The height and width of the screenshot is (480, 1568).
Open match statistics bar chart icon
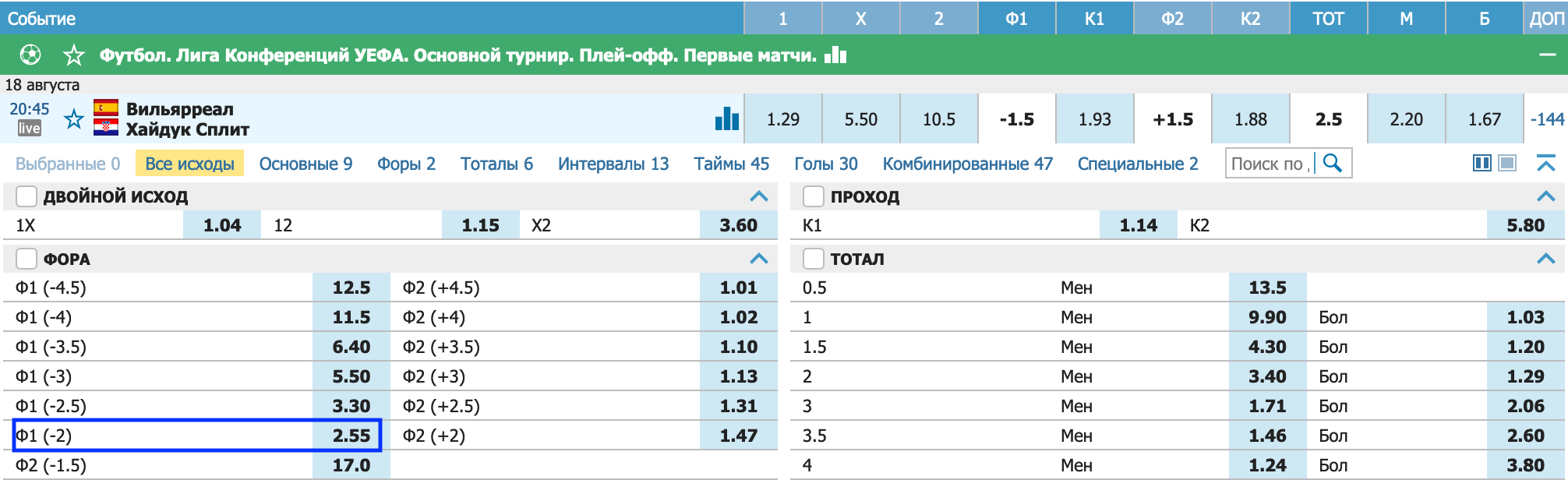[x=727, y=118]
